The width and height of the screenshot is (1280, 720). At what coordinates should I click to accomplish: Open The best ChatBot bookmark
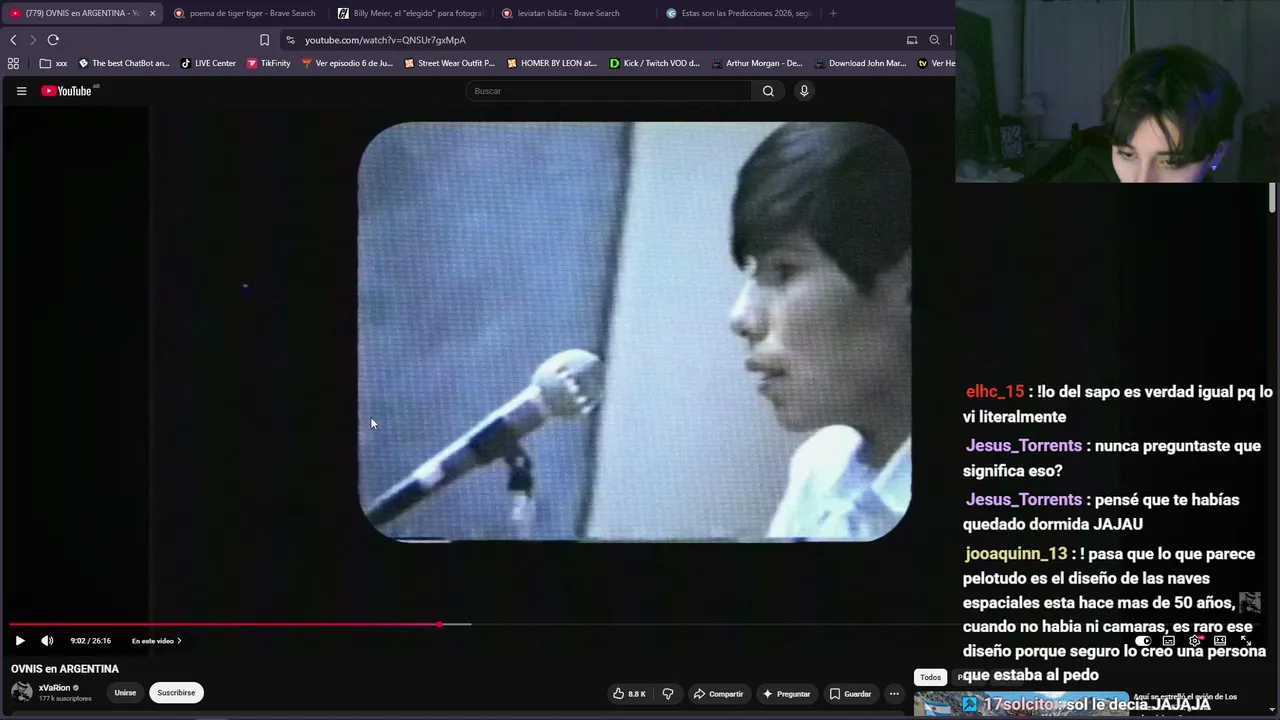pos(124,63)
